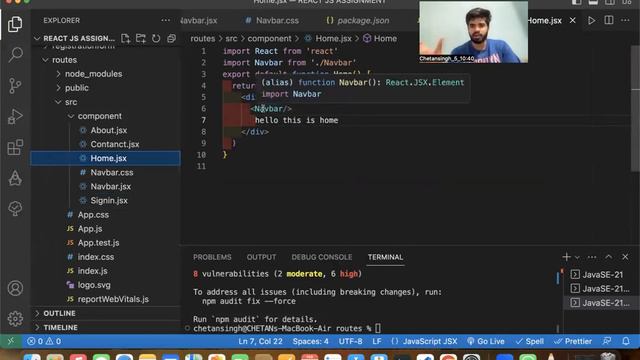
Task: Click the Prettier status bar item
Action: tap(573, 341)
